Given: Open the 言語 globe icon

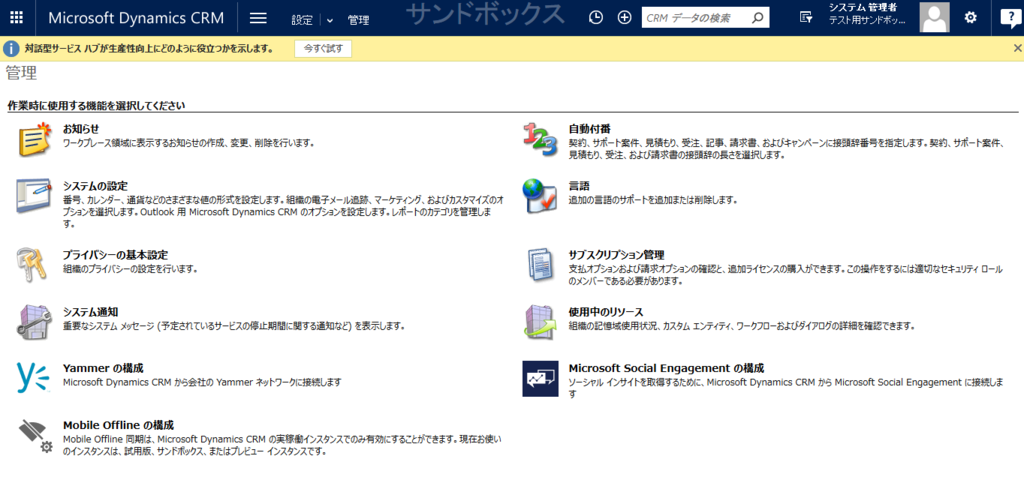Looking at the screenshot, I should [x=539, y=196].
